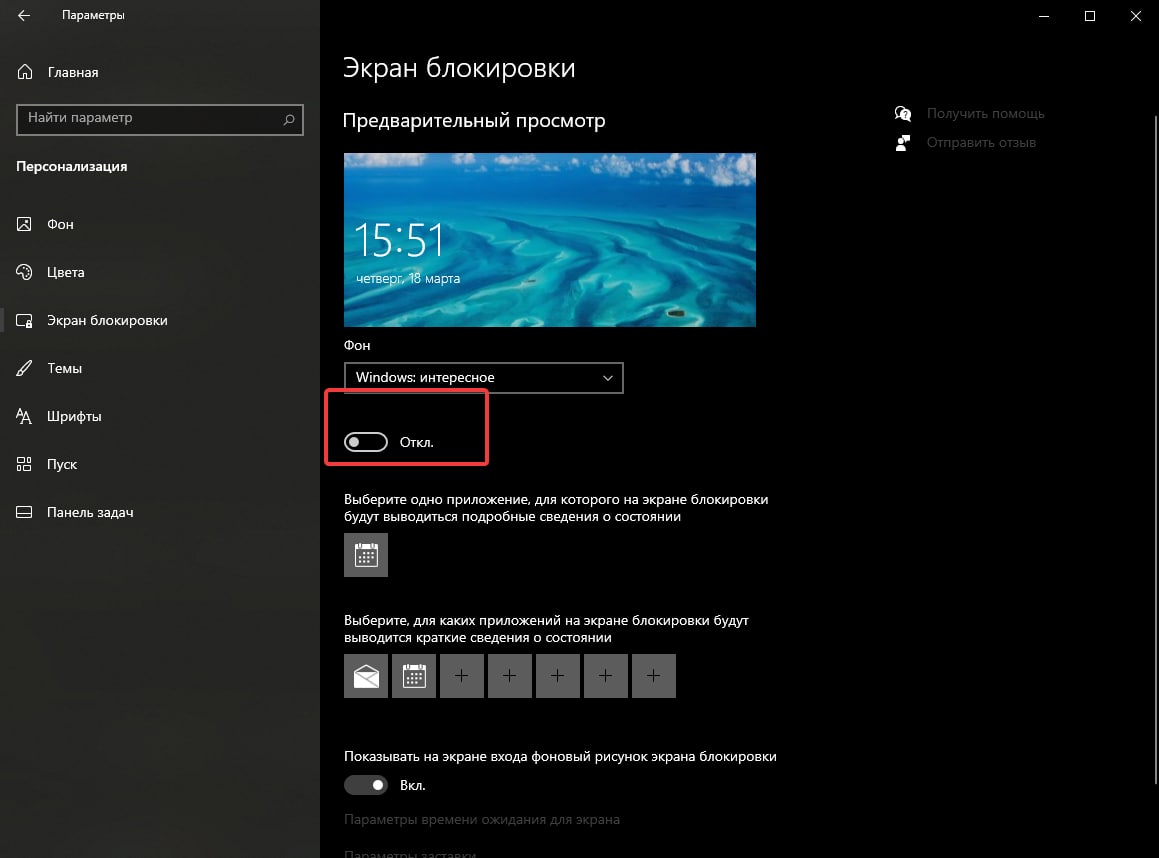Open the Панель задач settings section
1159x858 pixels.
coord(89,512)
